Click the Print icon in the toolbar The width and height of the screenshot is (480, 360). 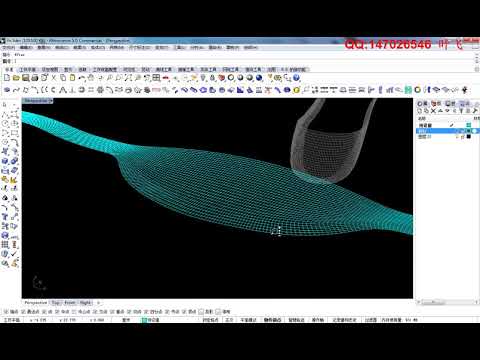[35, 78]
